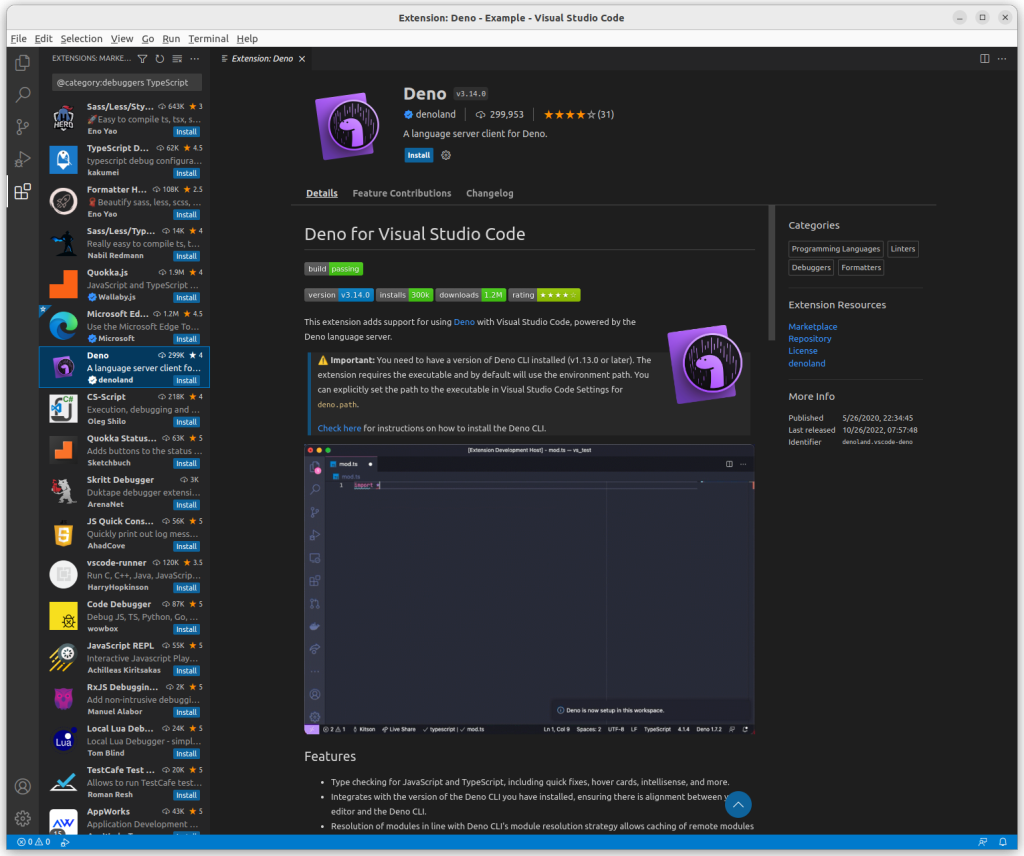The height and width of the screenshot is (856, 1024).
Task: Open the More Actions ellipsis in Extensions panel
Action: coord(194,59)
